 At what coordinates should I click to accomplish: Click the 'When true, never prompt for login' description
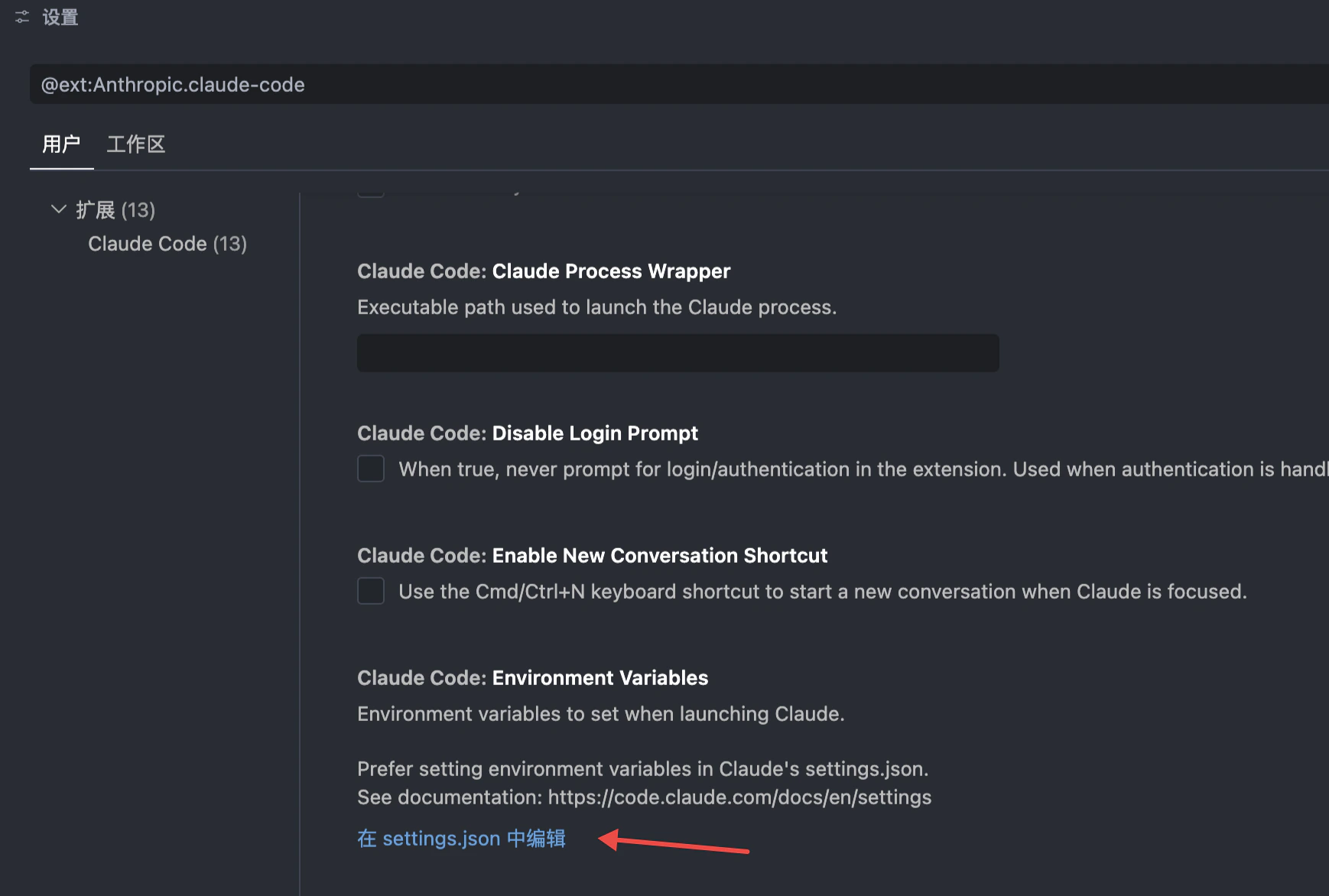point(863,469)
